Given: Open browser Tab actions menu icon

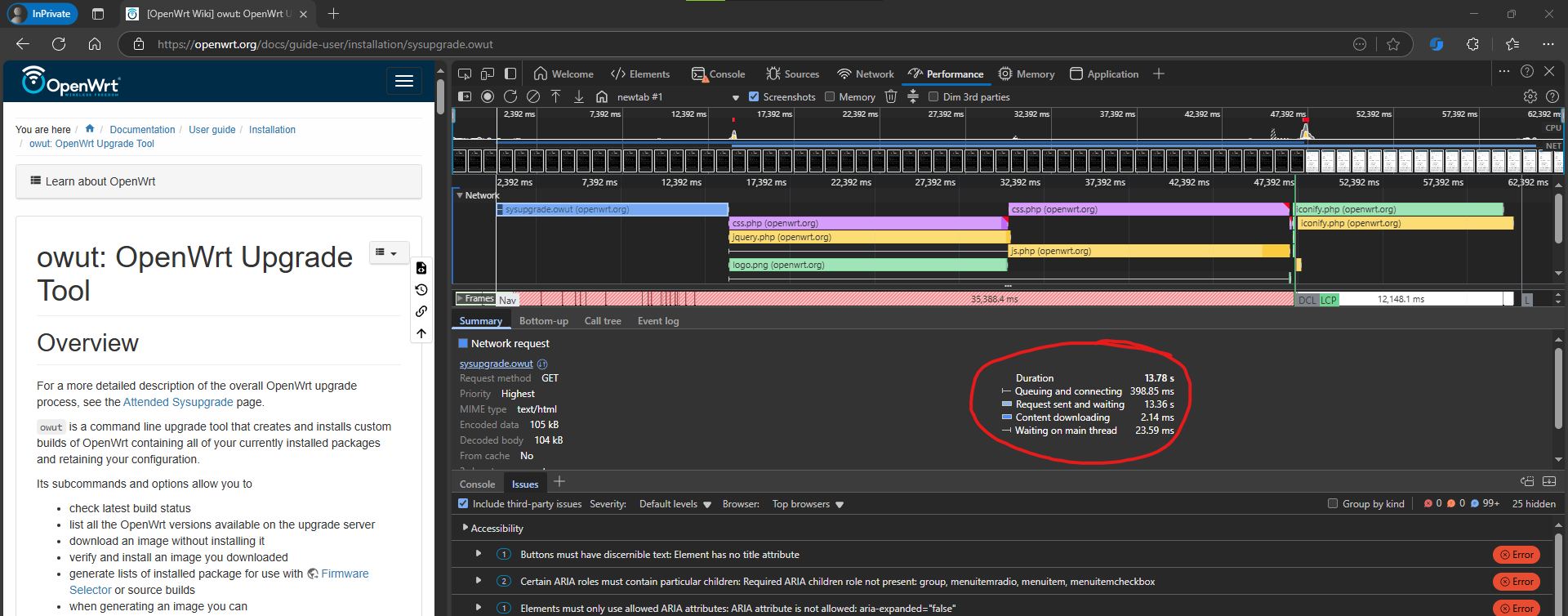Looking at the screenshot, I should (98, 14).
